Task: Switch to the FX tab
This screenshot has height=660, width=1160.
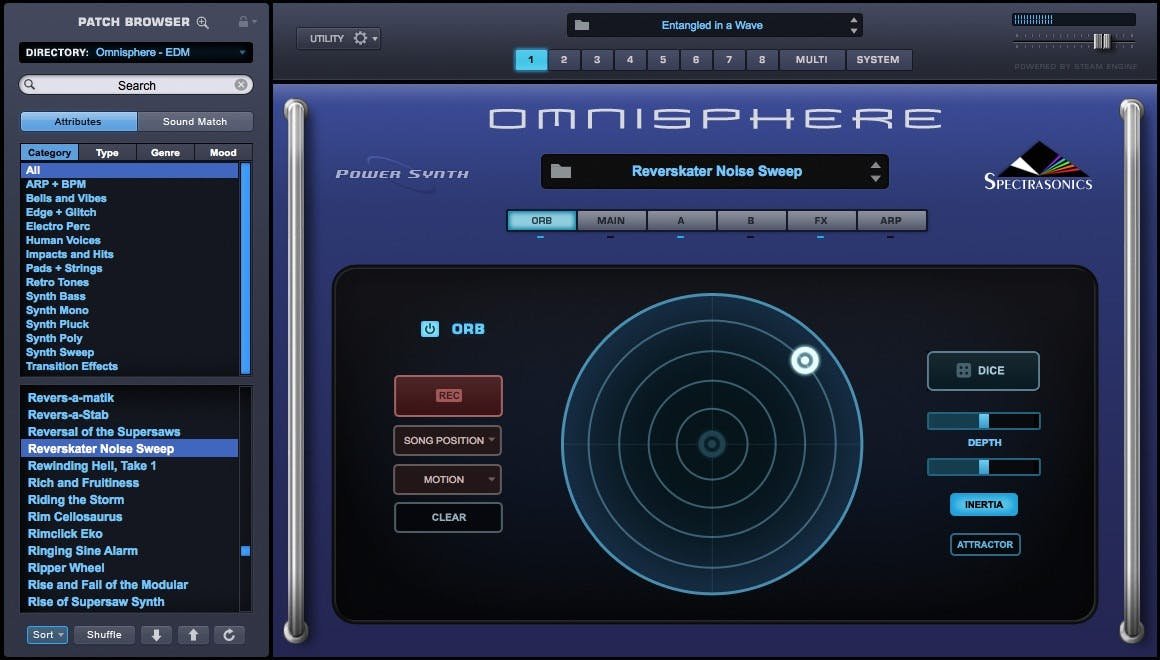Action: [821, 220]
